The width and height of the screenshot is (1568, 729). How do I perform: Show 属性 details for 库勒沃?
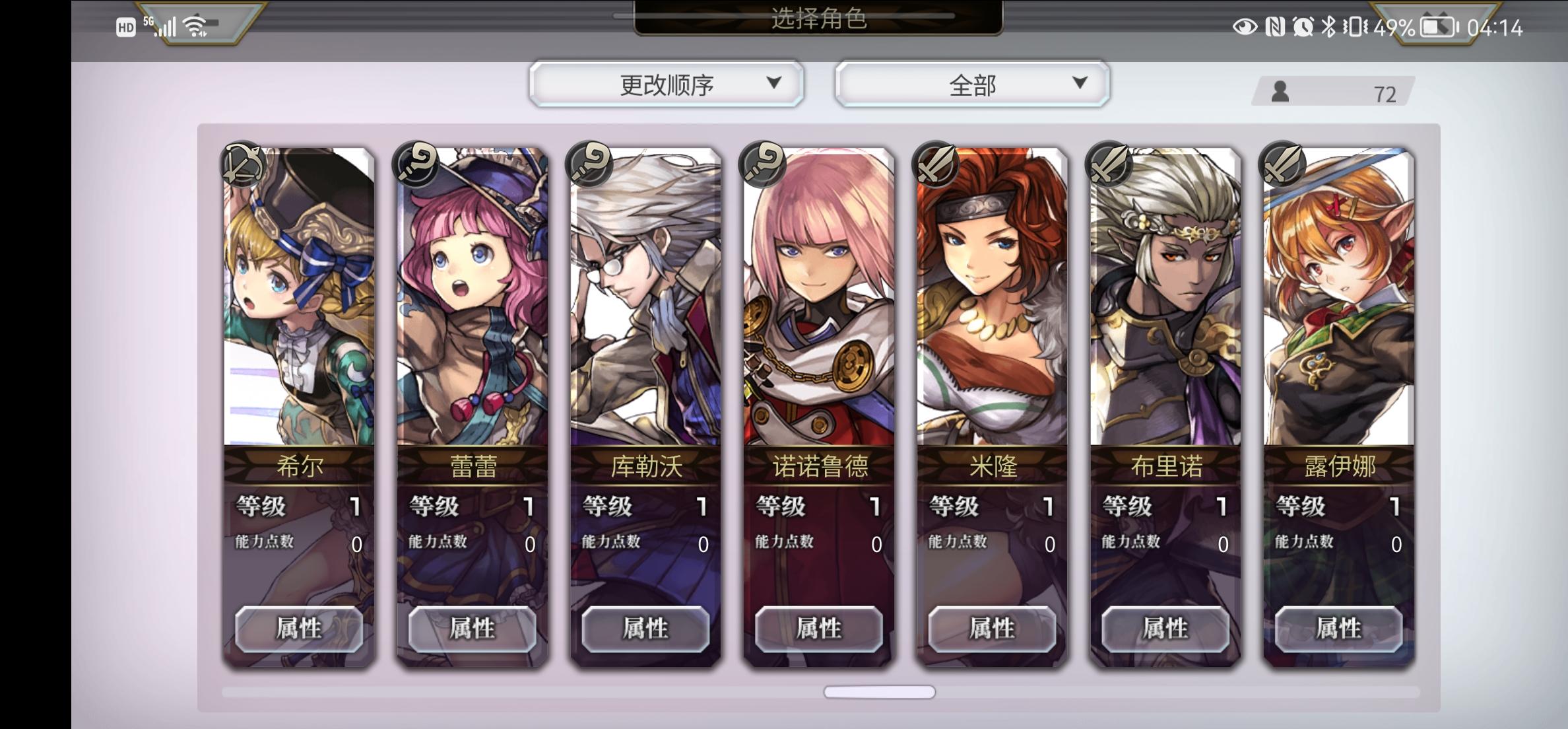pyautogui.click(x=645, y=629)
